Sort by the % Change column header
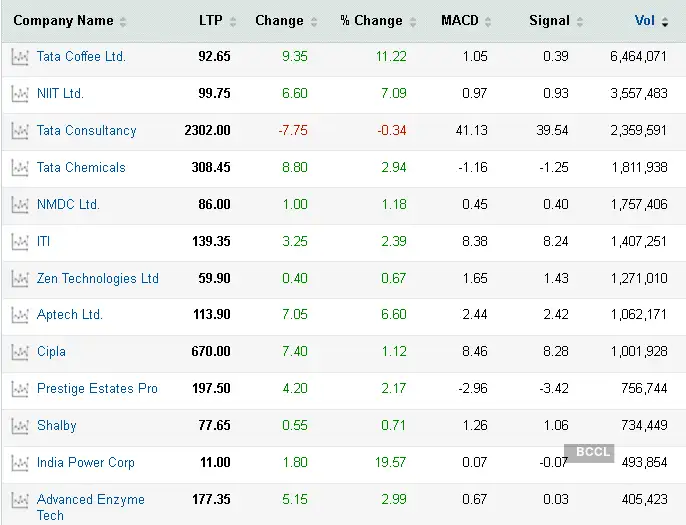 (x=372, y=21)
